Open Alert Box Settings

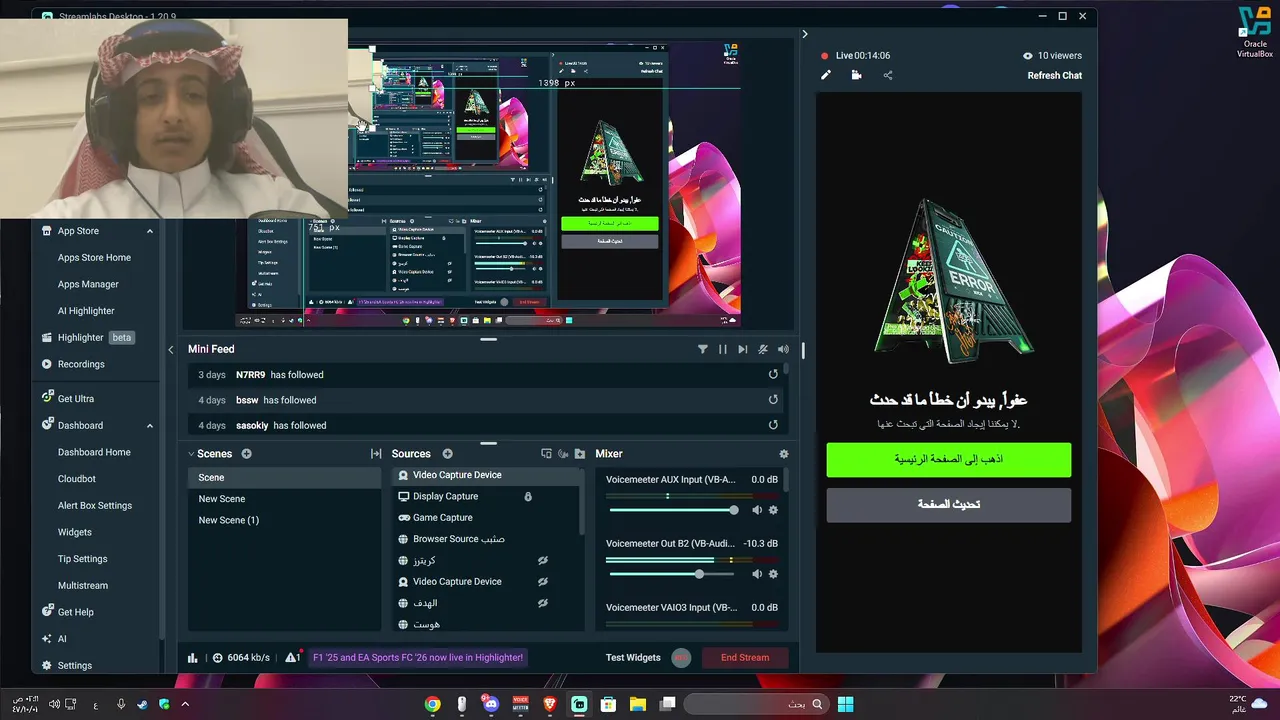pos(95,505)
